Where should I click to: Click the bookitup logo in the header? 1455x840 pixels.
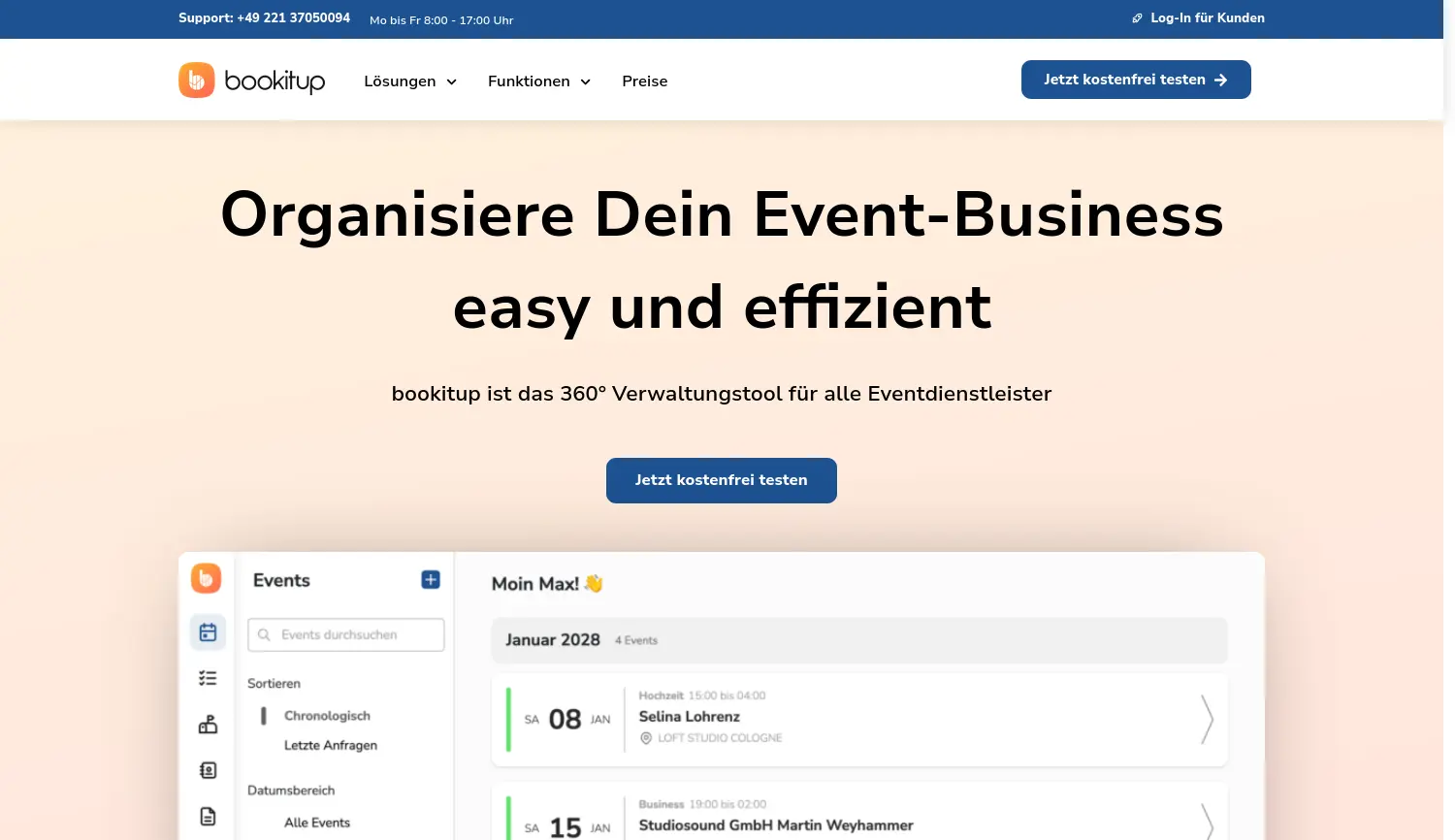(x=252, y=81)
